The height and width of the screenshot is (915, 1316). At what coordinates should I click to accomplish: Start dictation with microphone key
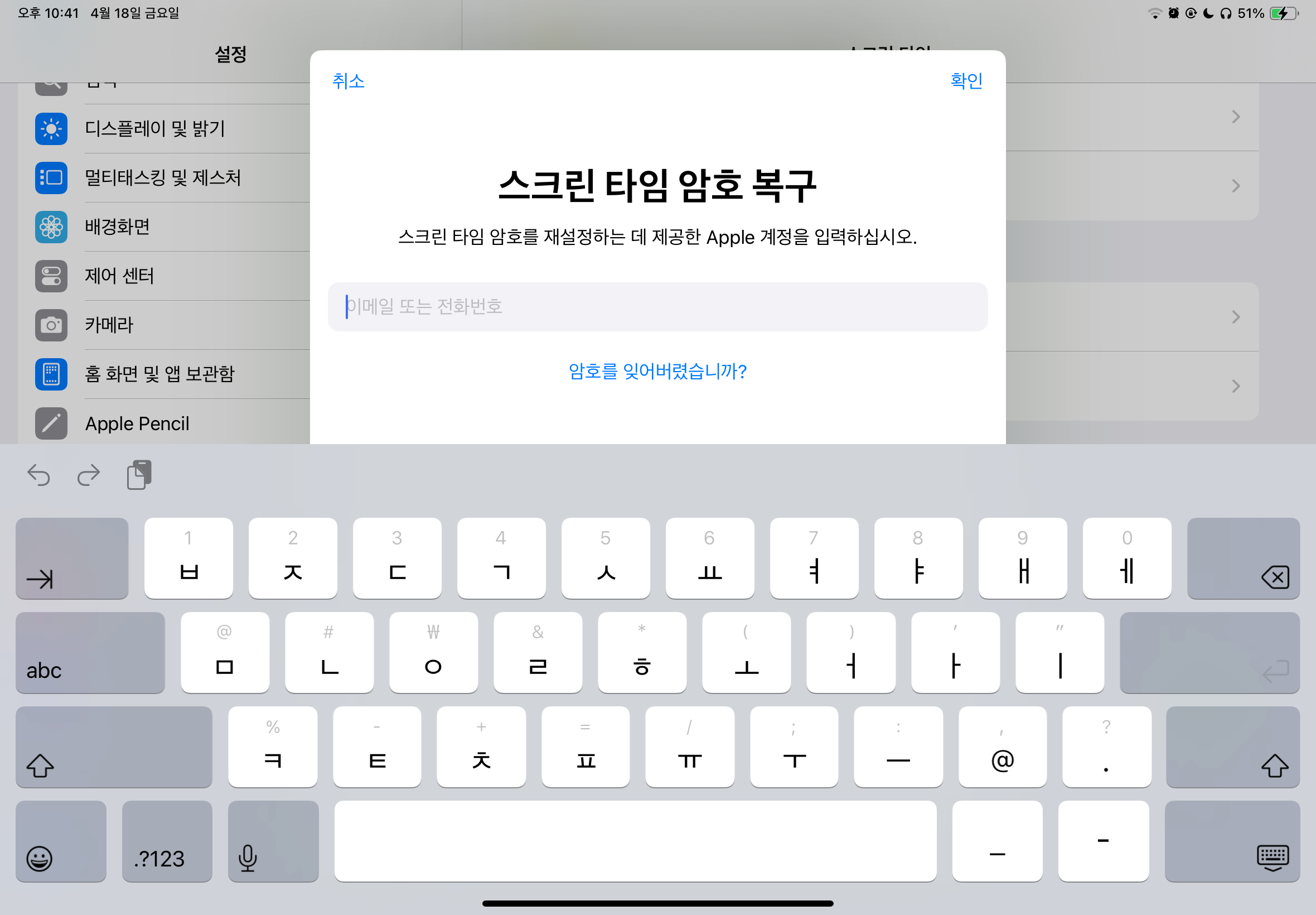pos(273,841)
